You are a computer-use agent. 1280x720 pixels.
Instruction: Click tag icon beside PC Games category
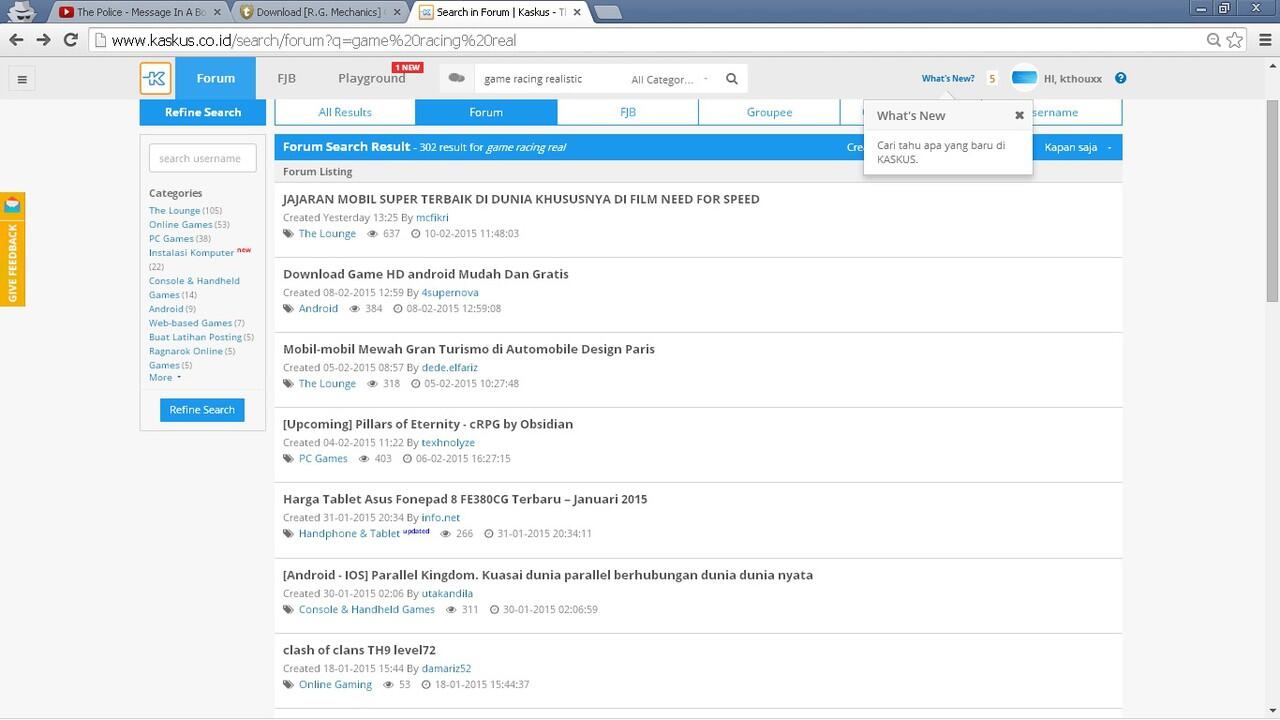(288, 459)
